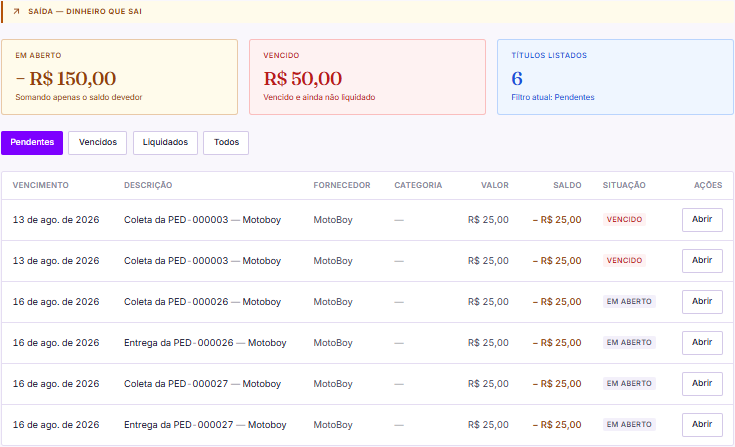Viewport: 735px width, 447px height.
Task: Show all titles with Todos tab
Action: (226, 142)
